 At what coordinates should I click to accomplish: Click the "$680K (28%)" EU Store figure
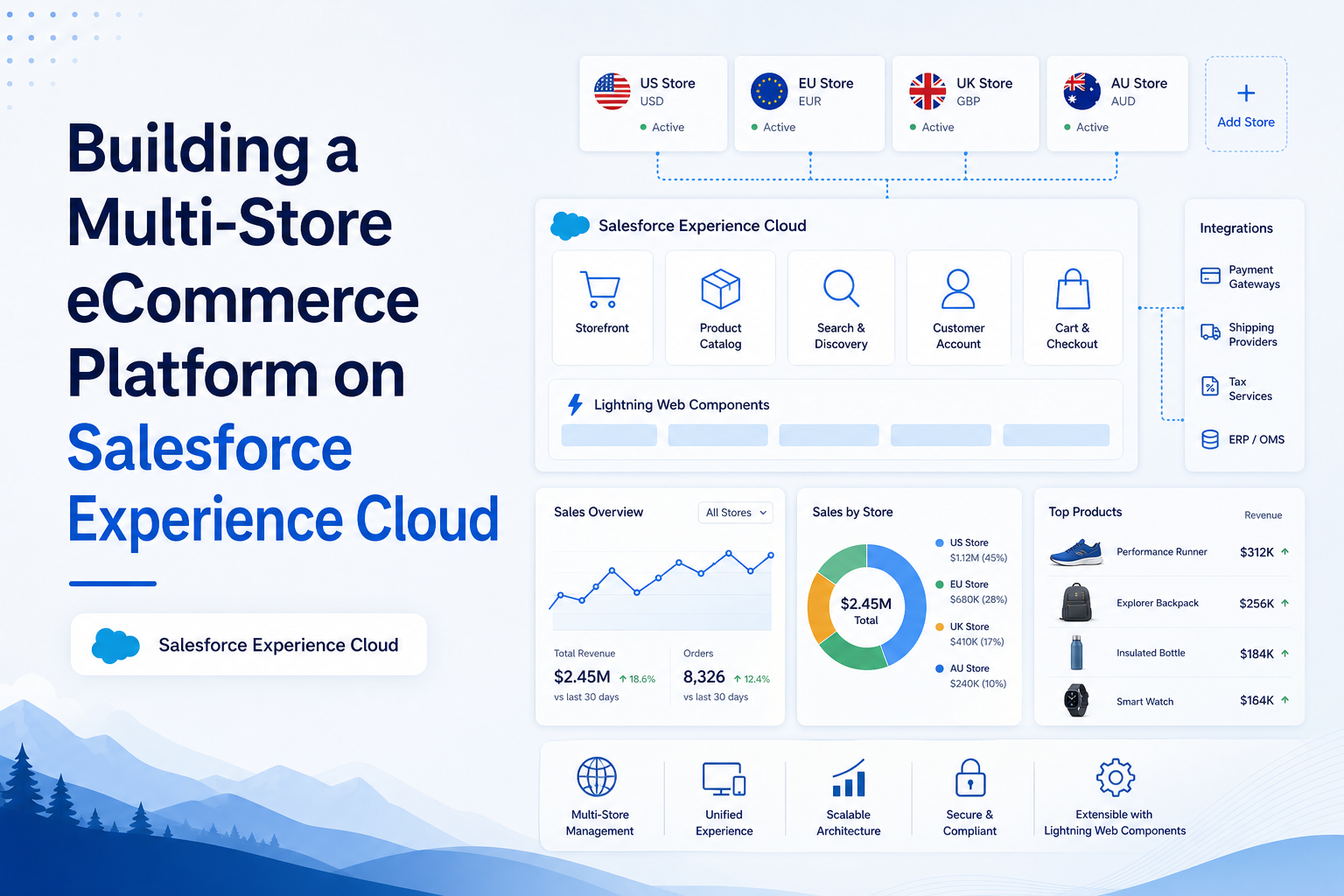[978, 600]
